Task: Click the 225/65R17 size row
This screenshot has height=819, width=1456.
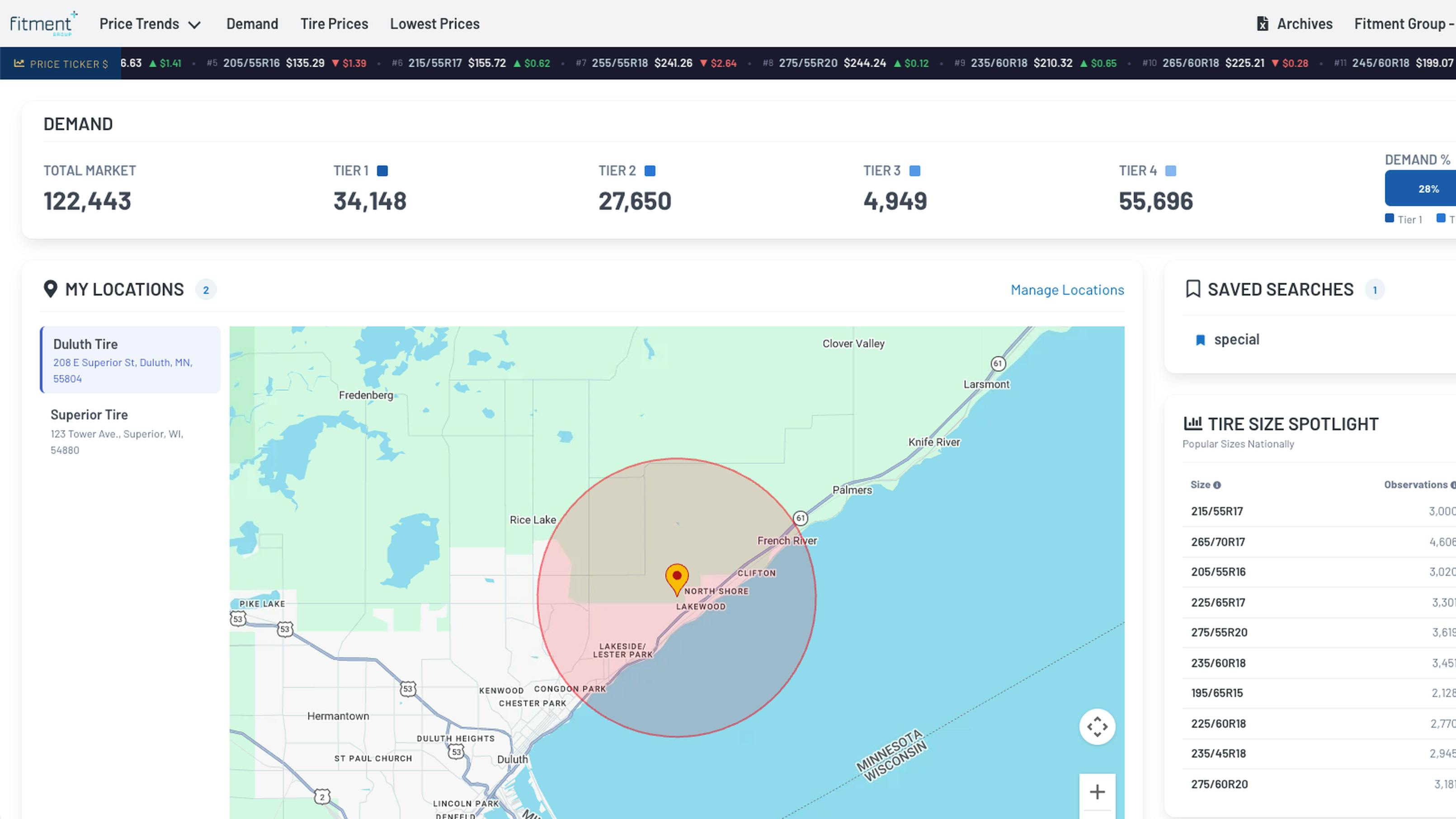Action: point(1319,602)
